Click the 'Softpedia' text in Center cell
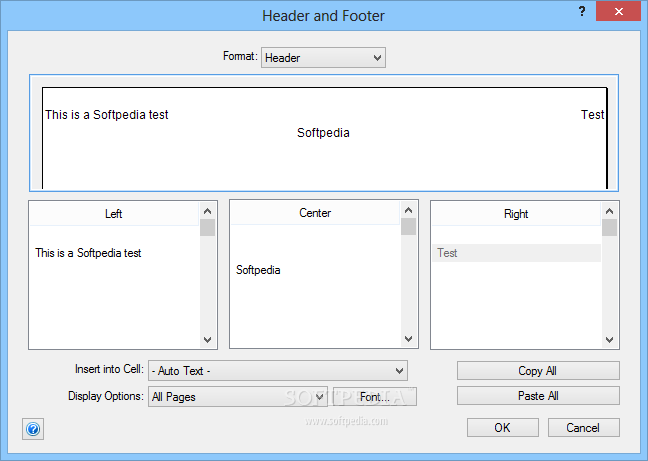The image size is (648, 461). point(258,270)
